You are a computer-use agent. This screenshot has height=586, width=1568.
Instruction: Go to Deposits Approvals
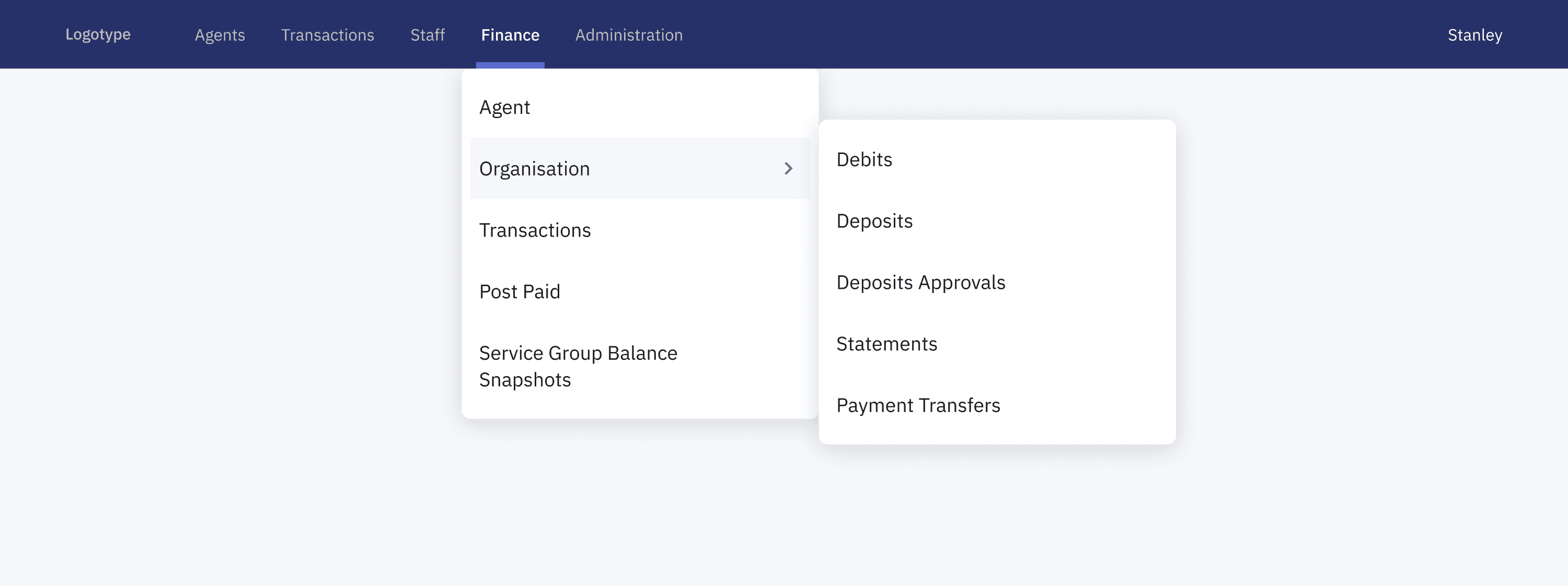coord(920,283)
